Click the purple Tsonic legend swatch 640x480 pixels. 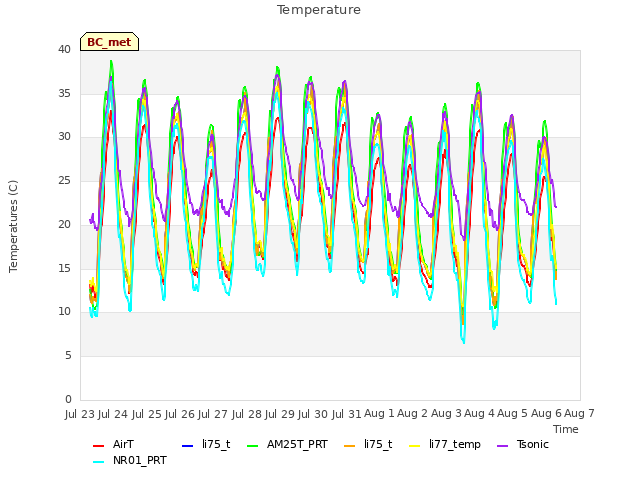click(x=503, y=445)
